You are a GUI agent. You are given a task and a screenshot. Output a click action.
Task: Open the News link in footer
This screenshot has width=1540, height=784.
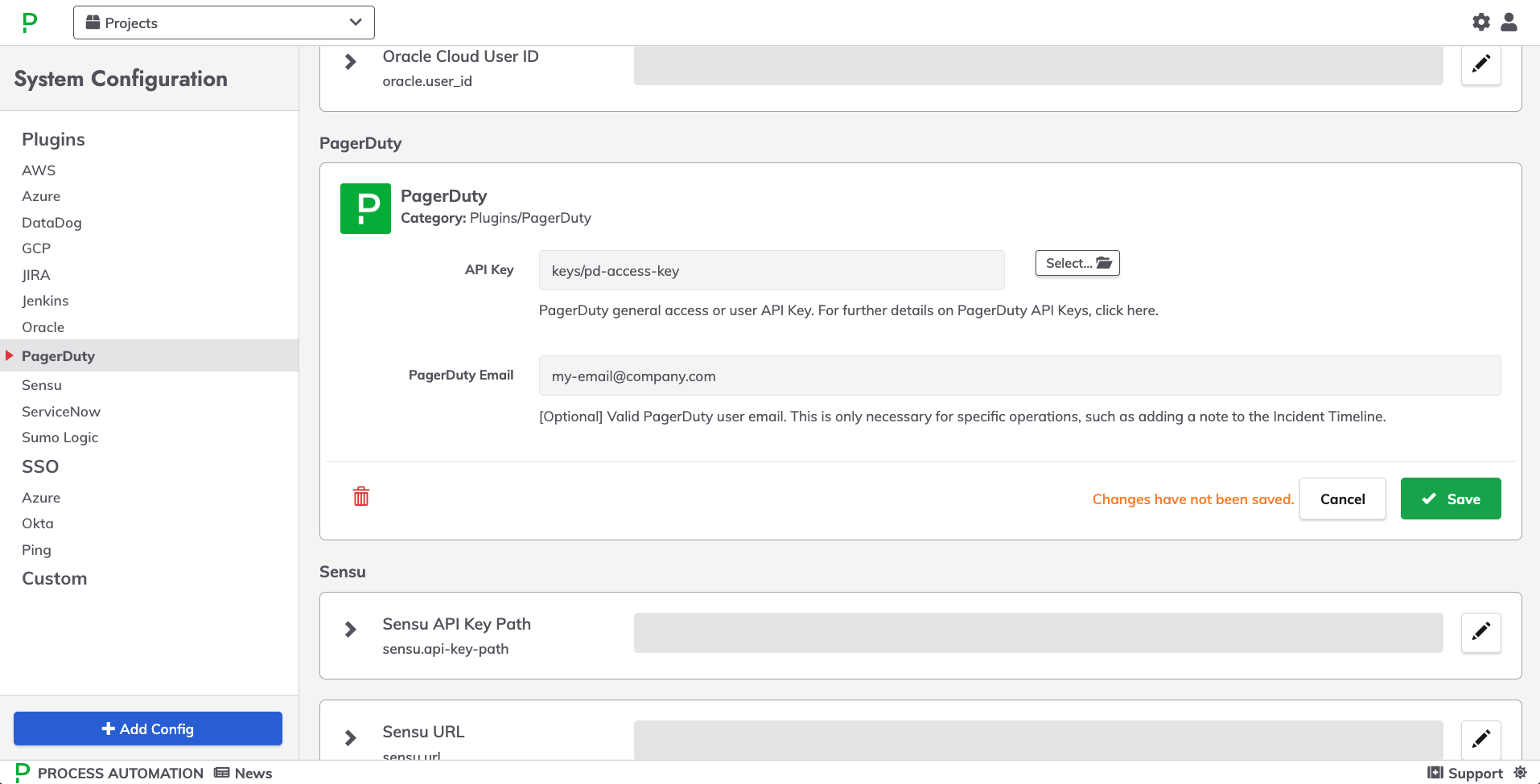244,773
